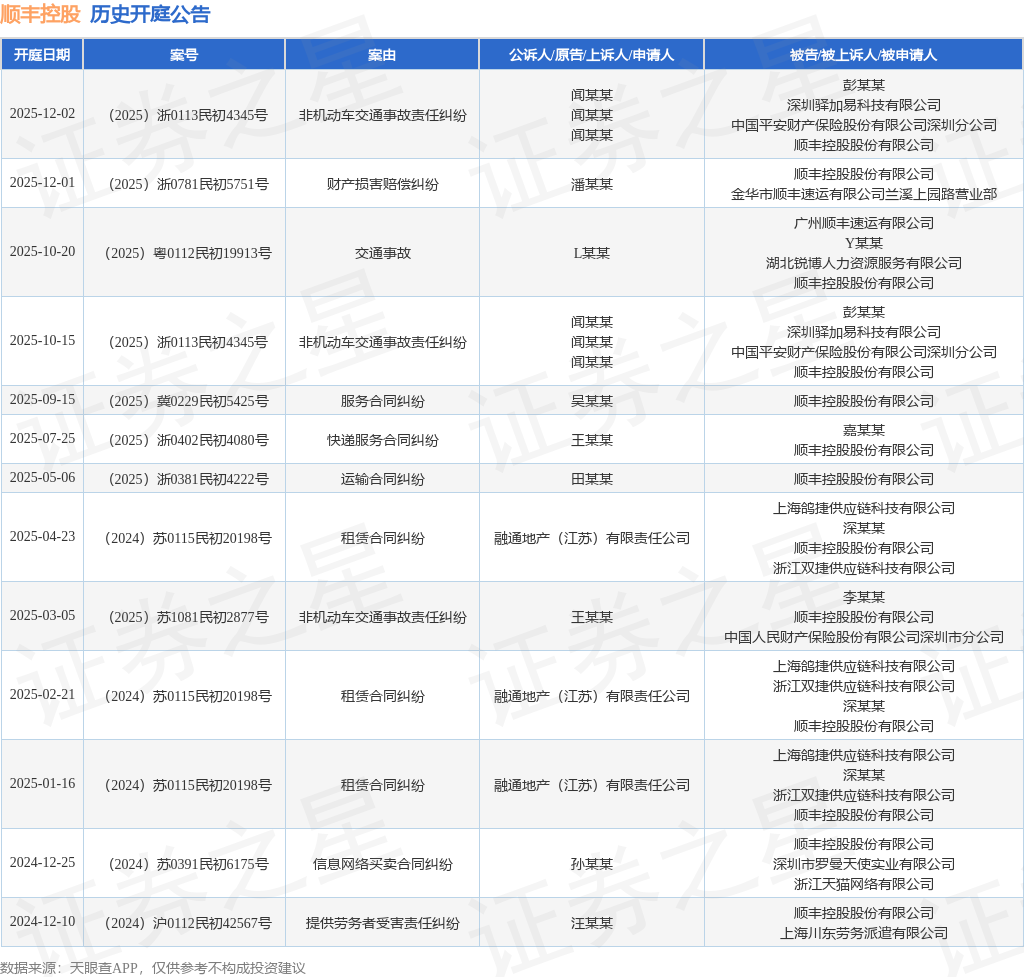
Task: Select the 开庭日期 column header
Action: pos(42,55)
